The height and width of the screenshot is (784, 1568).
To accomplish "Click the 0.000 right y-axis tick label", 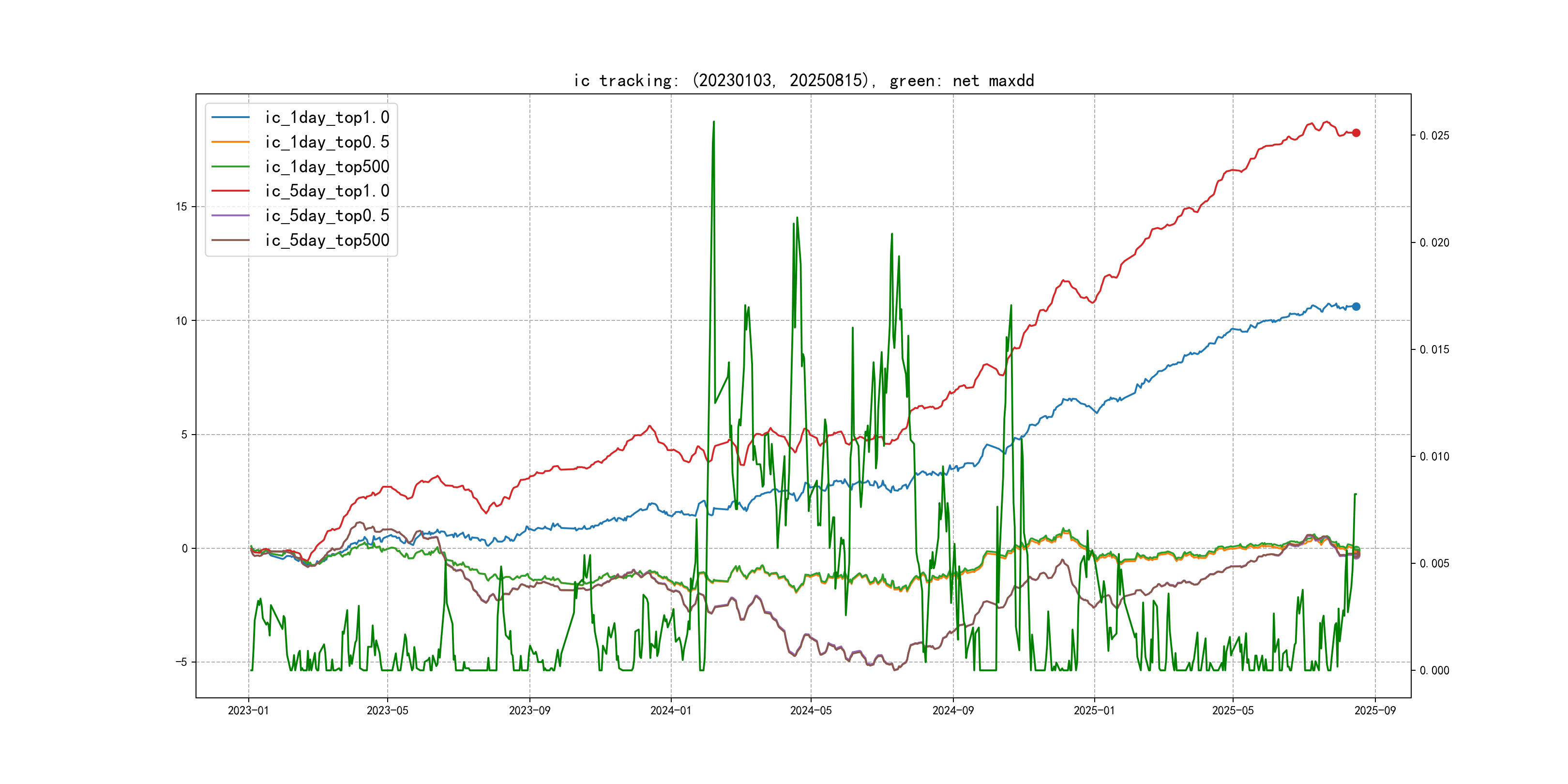I will 1434,671.
